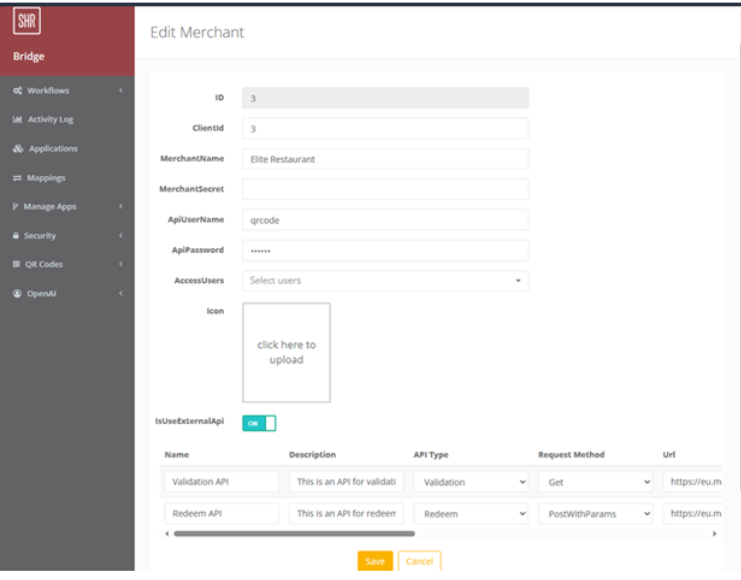Expand the Workflows chevron
The image size is (741, 580).
coord(121,90)
